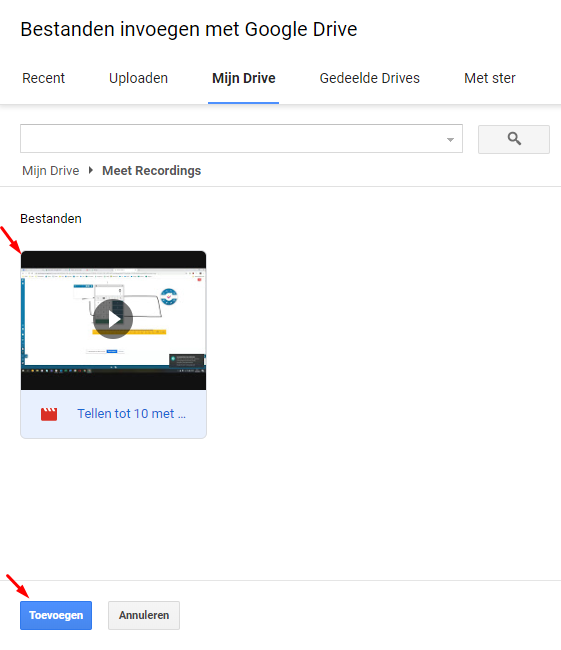
Task: Expand the breadcrumb arrow after Mijn Drive
Action: click(91, 170)
